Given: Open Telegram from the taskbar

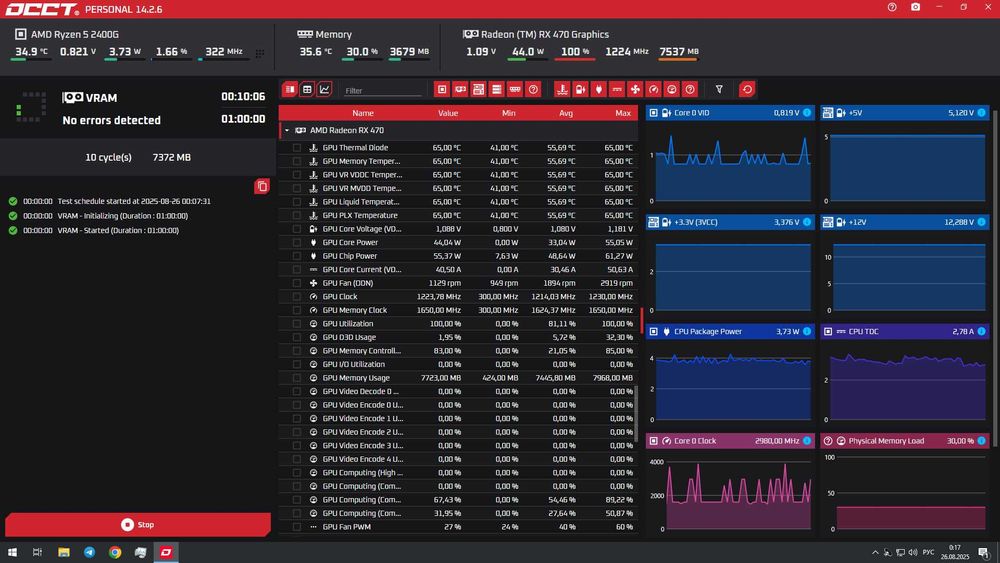Looking at the screenshot, I should point(89,552).
